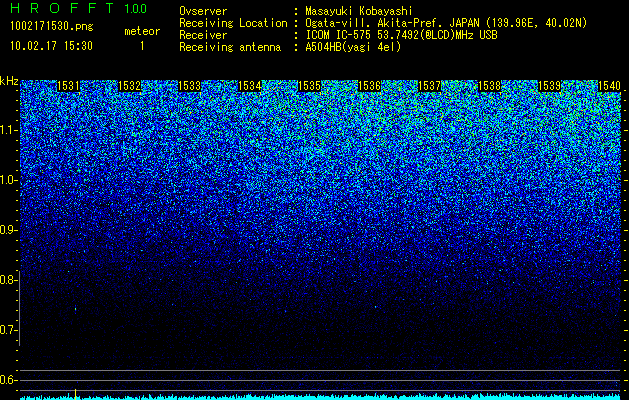The image size is (629, 400).
Task: Click the 0.6 frequency axis label
Action: pyautogui.click(x=8, y=380)
